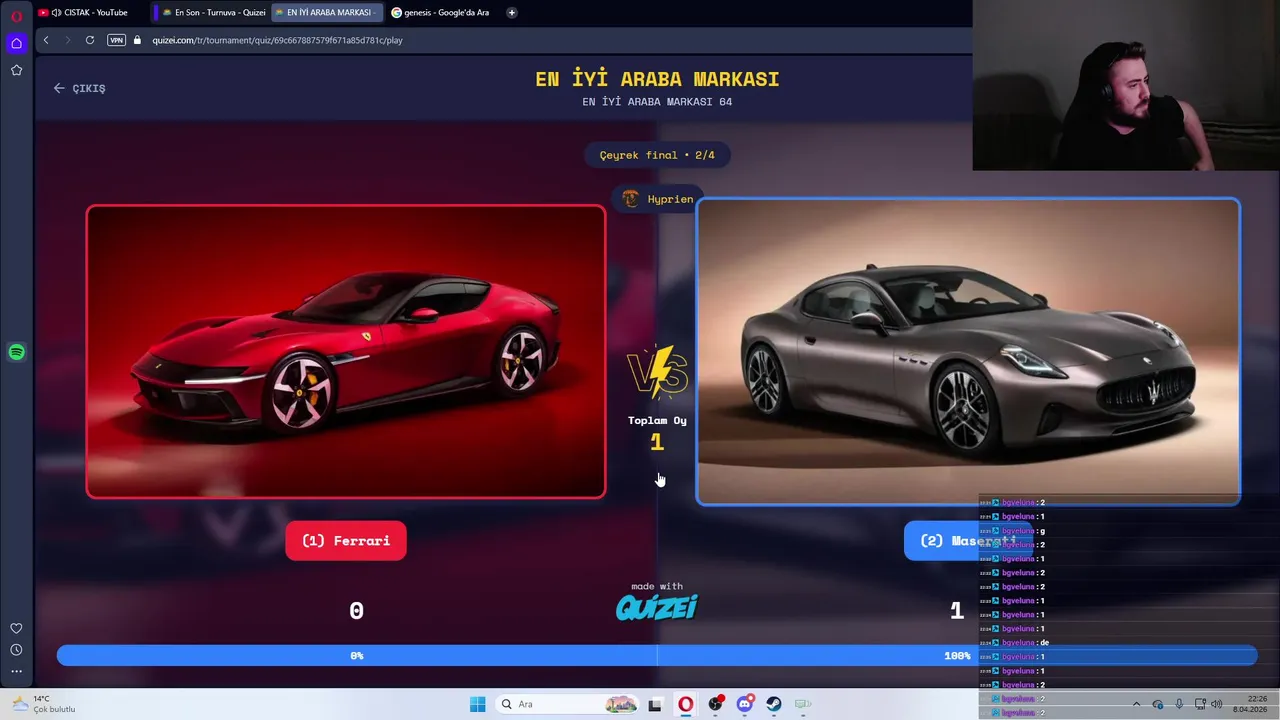Click the Ferrari vote count 0
The height and width of the screenshot is (720, 1280).
(x=356, y=611)
